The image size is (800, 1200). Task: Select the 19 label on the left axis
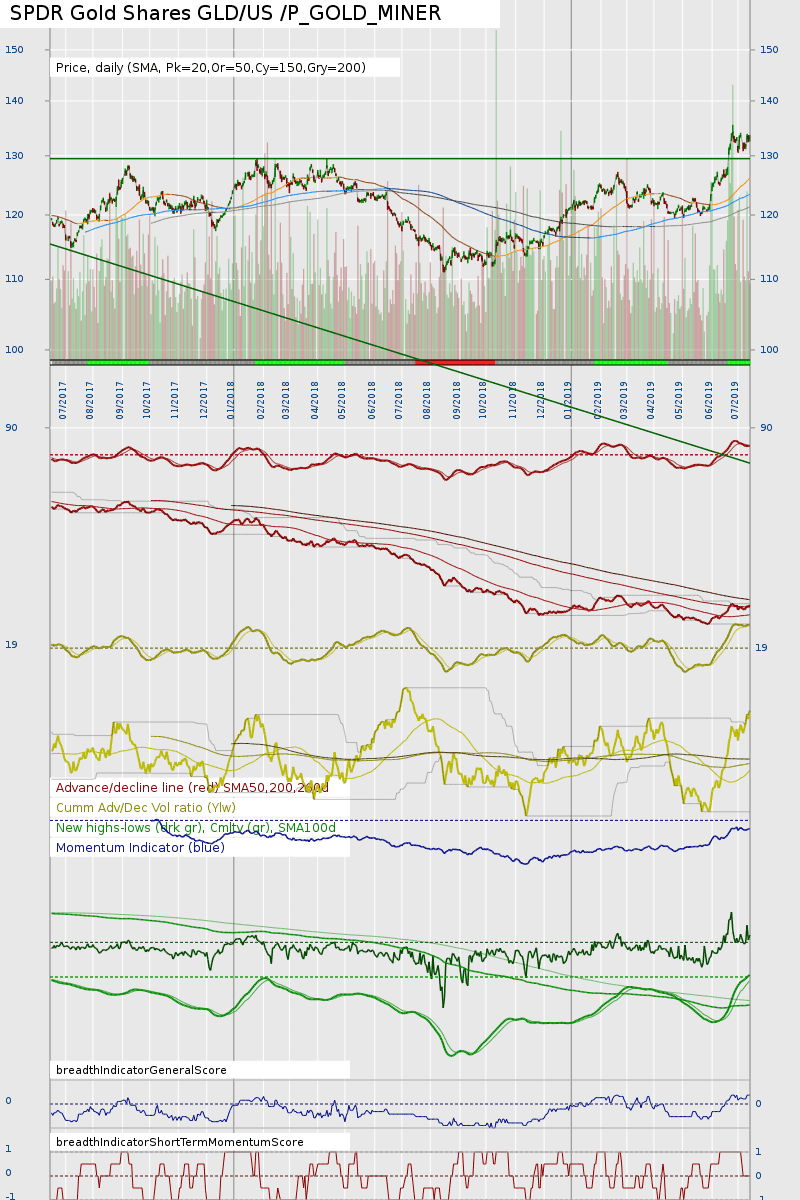pos(11,645)
